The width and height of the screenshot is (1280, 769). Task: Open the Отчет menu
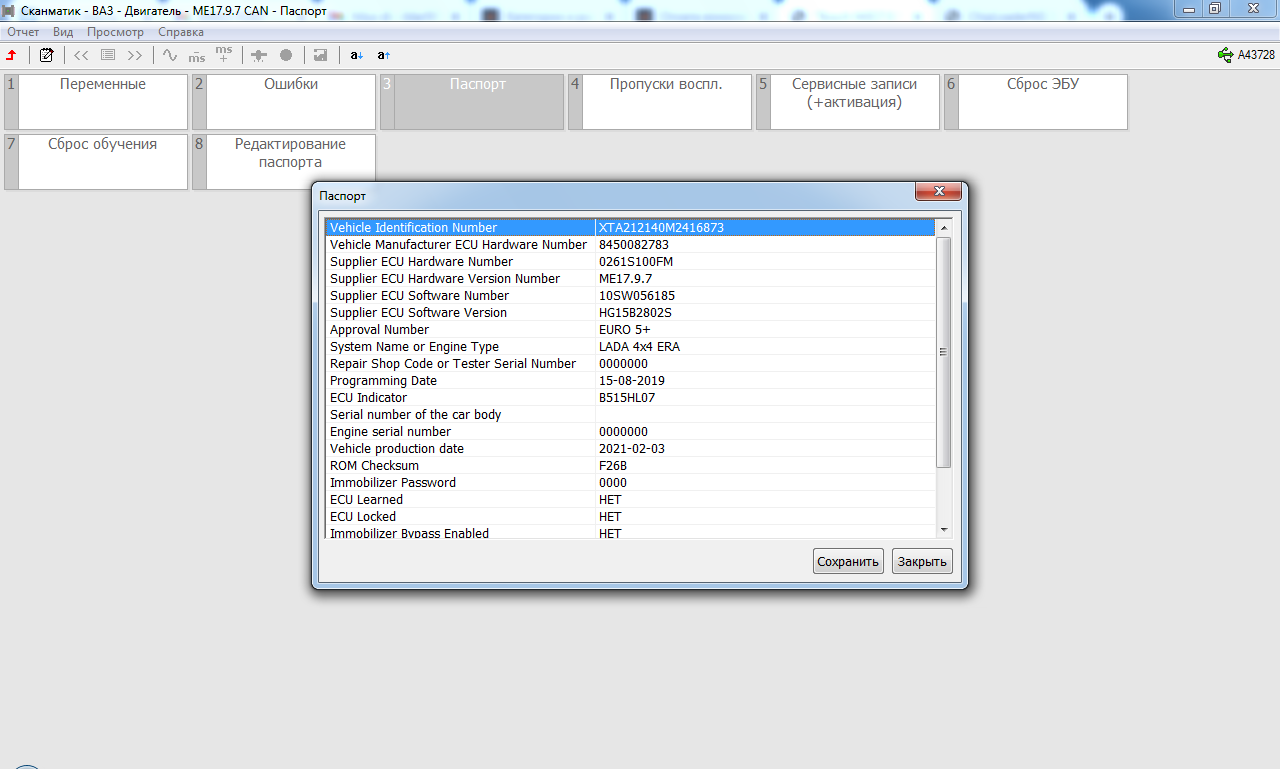[23, 32]
